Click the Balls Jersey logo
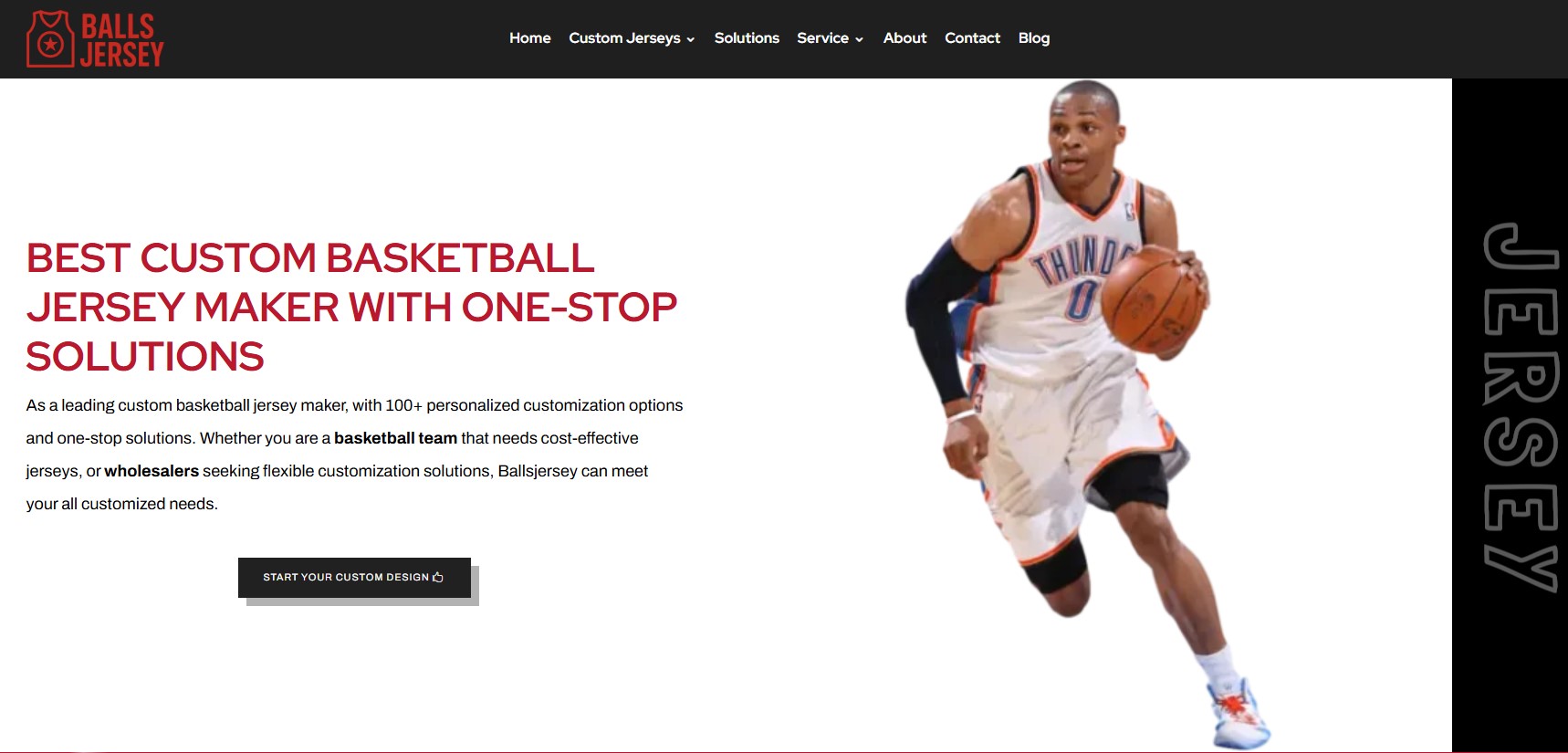 pos(95,39)
